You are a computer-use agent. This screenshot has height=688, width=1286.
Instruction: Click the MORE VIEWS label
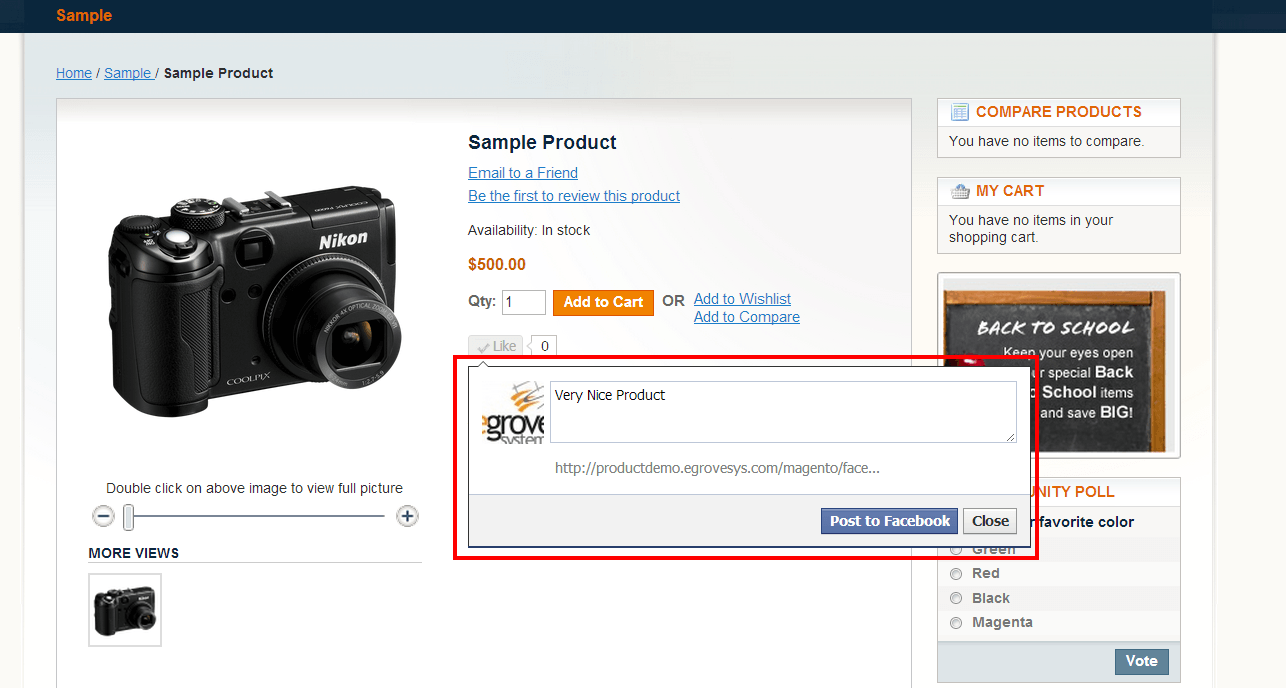click(x=134, y=553)
